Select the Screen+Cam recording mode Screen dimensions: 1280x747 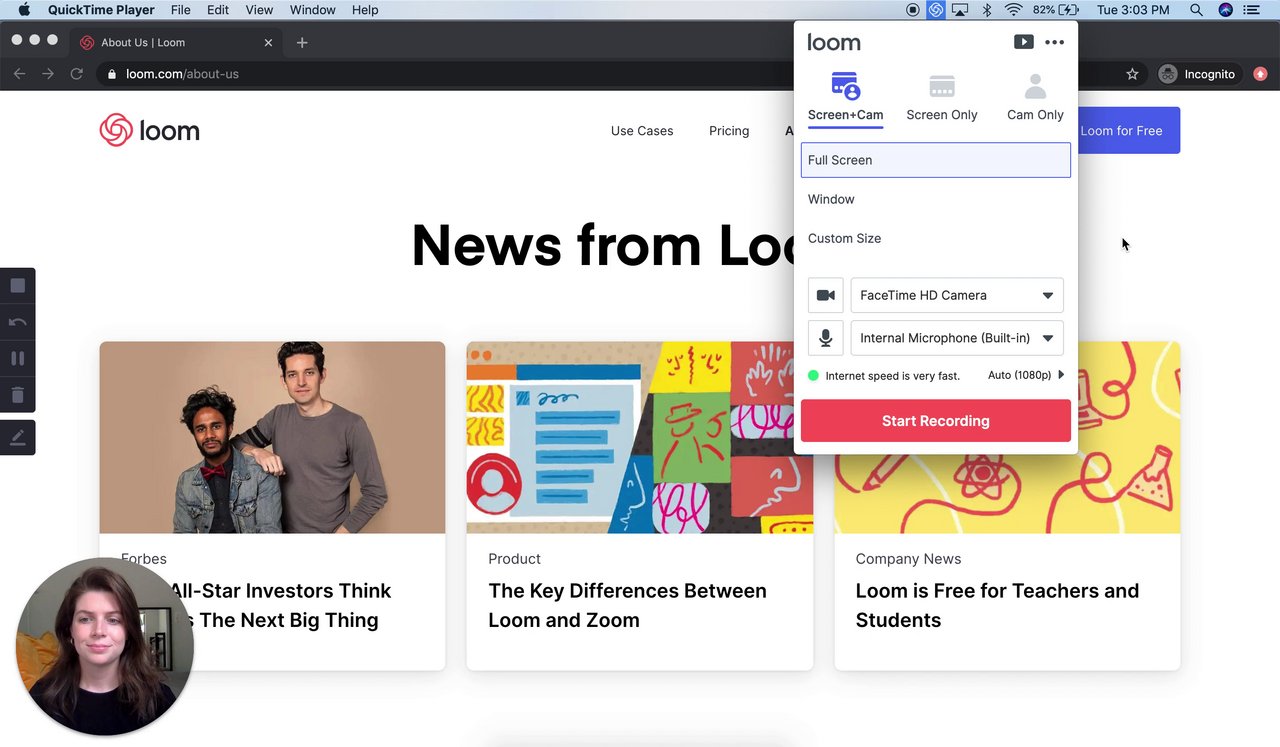[x=845, y=97]
